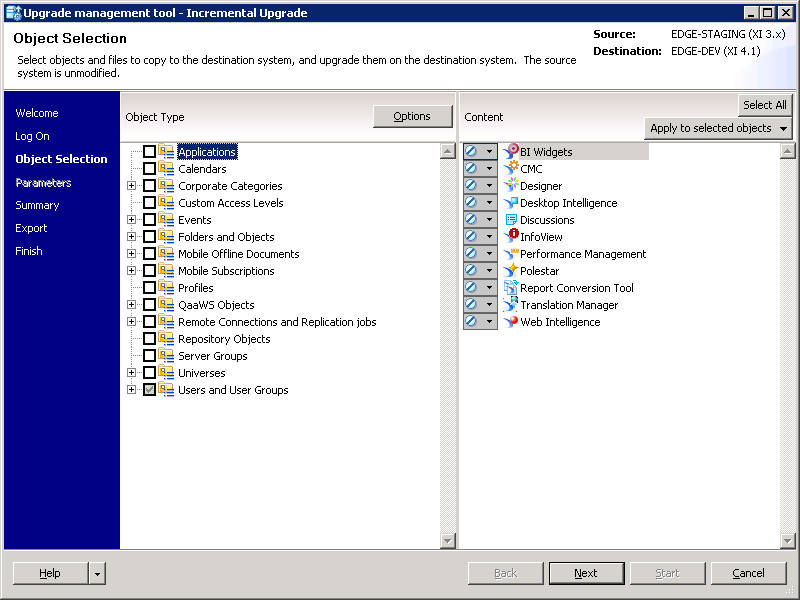Screen dimensions: 800x600
Task: Click the Cancel button
Action: pyautogui.click(x=748, y=573)
